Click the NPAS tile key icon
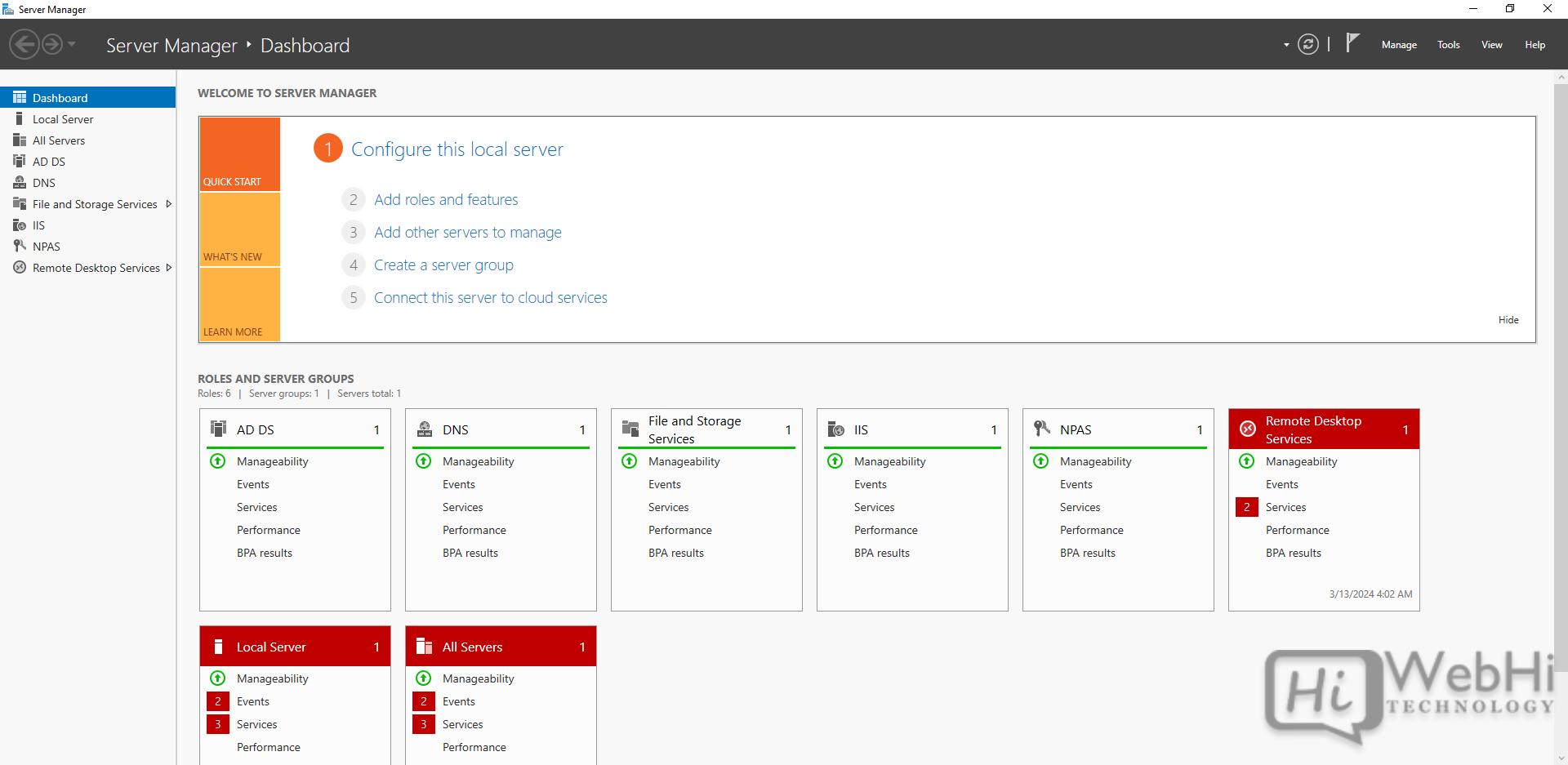Screen dimensions: 1568x765 coord(1041,429)
